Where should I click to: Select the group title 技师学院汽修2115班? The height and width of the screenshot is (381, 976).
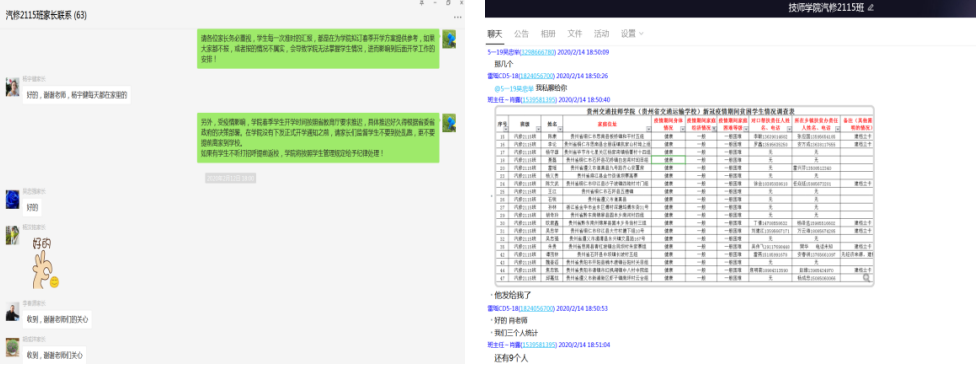[826, 7]
